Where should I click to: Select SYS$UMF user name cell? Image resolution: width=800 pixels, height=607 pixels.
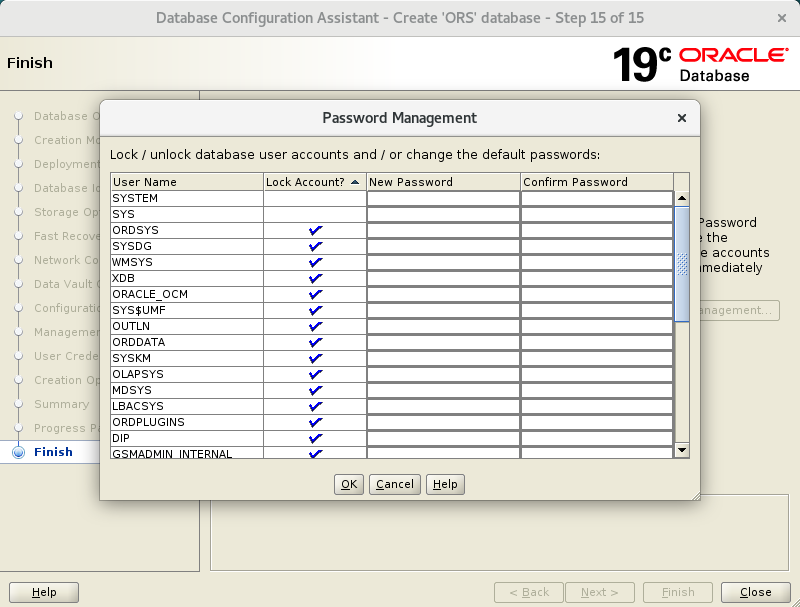(187, 310)
